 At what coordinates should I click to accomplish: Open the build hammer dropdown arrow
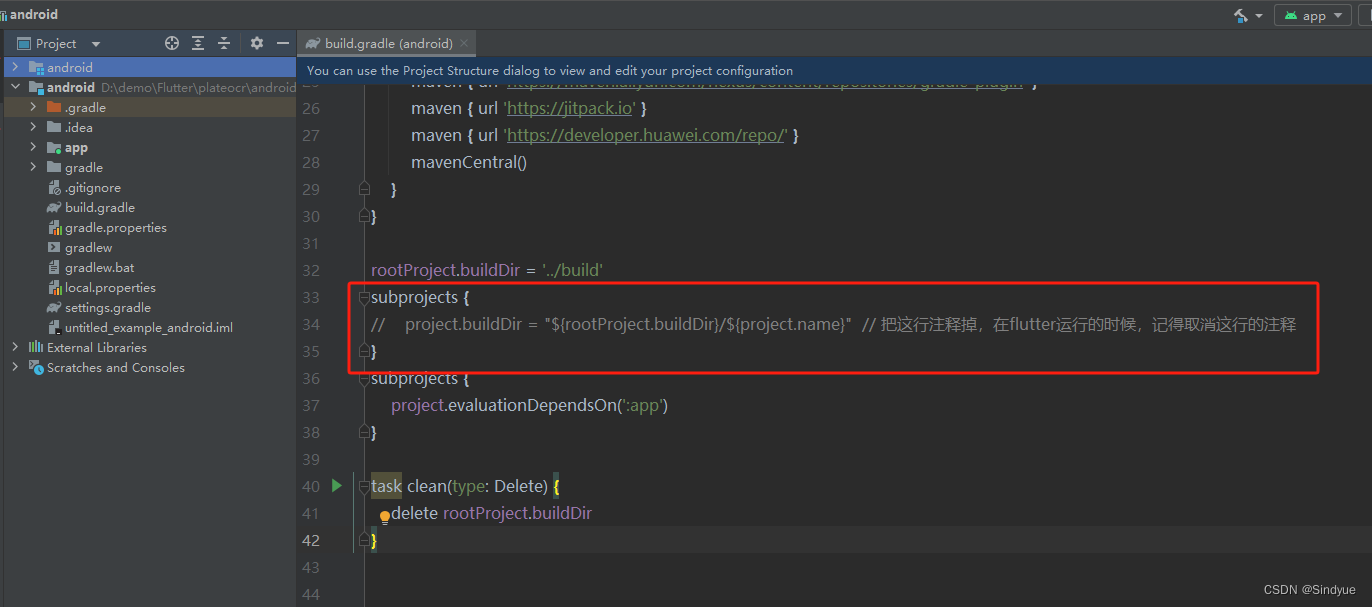point(1258,15)
